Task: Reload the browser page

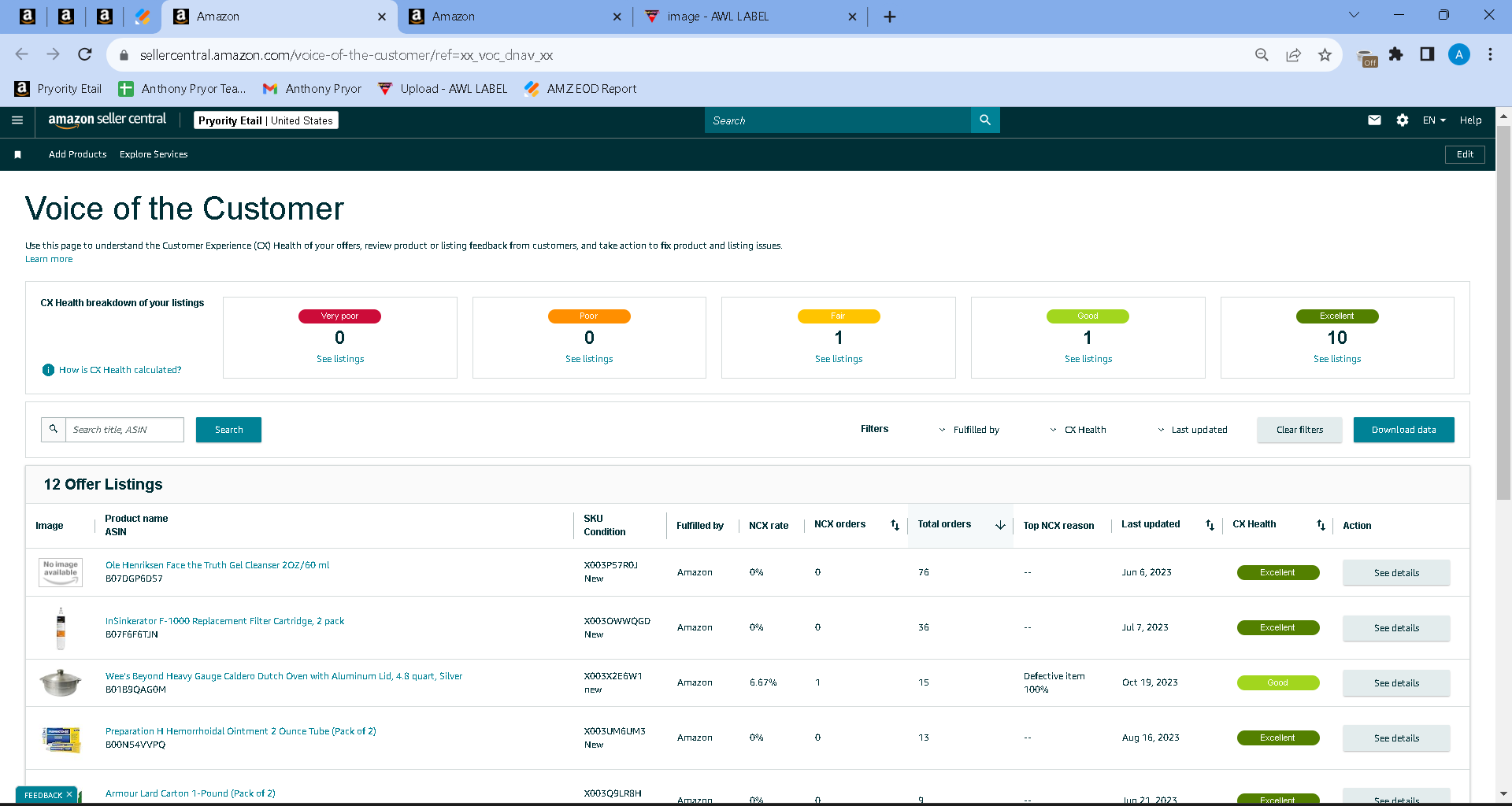Action: [85, 54]
